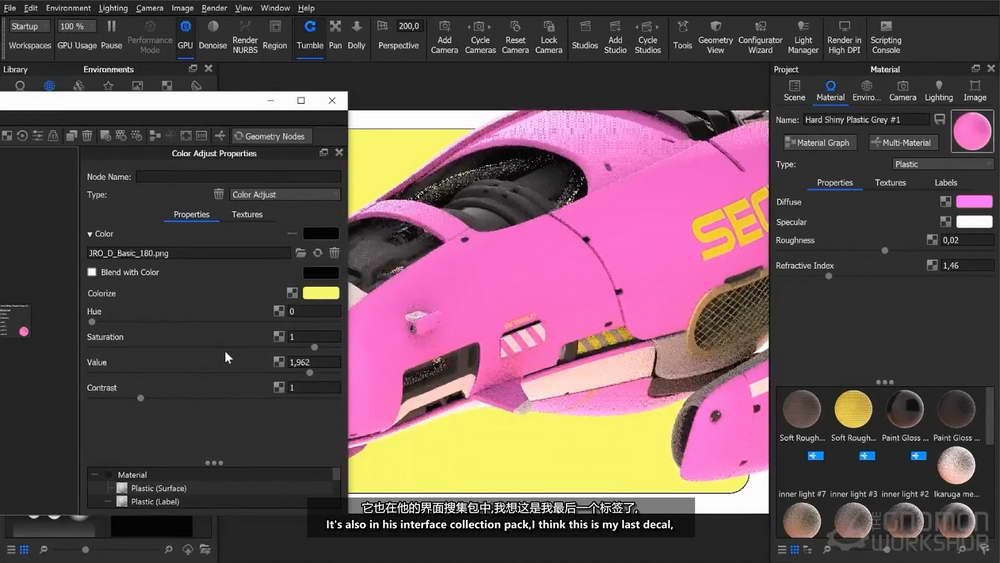This screenshot has height=563, width=1000.
Task: Open the Render menu
Action: click(214, 8)
